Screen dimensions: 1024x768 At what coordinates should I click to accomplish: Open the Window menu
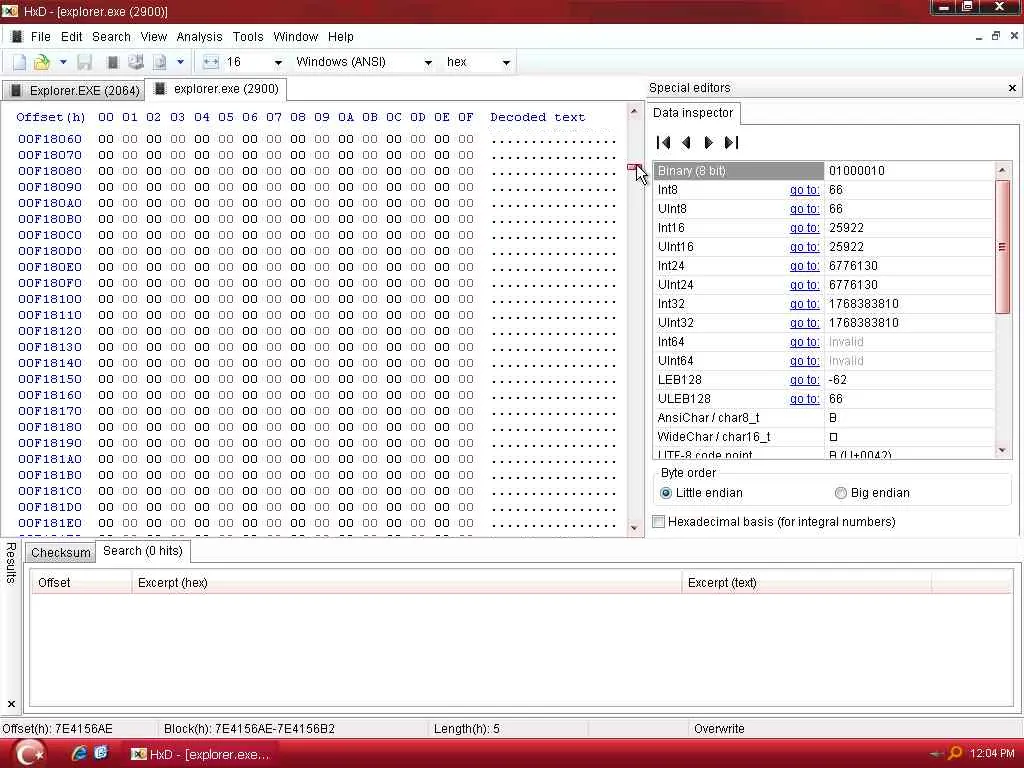click(x=295, y=37)
